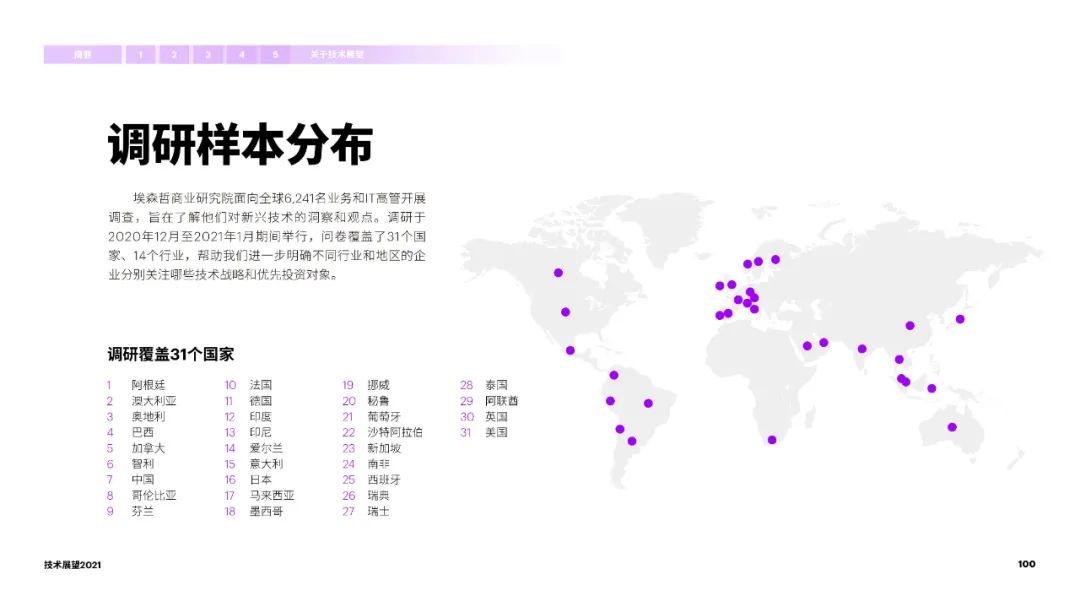Select the 阿根廷 entry in the country list

pyautogui.click(x=148, y=385)
